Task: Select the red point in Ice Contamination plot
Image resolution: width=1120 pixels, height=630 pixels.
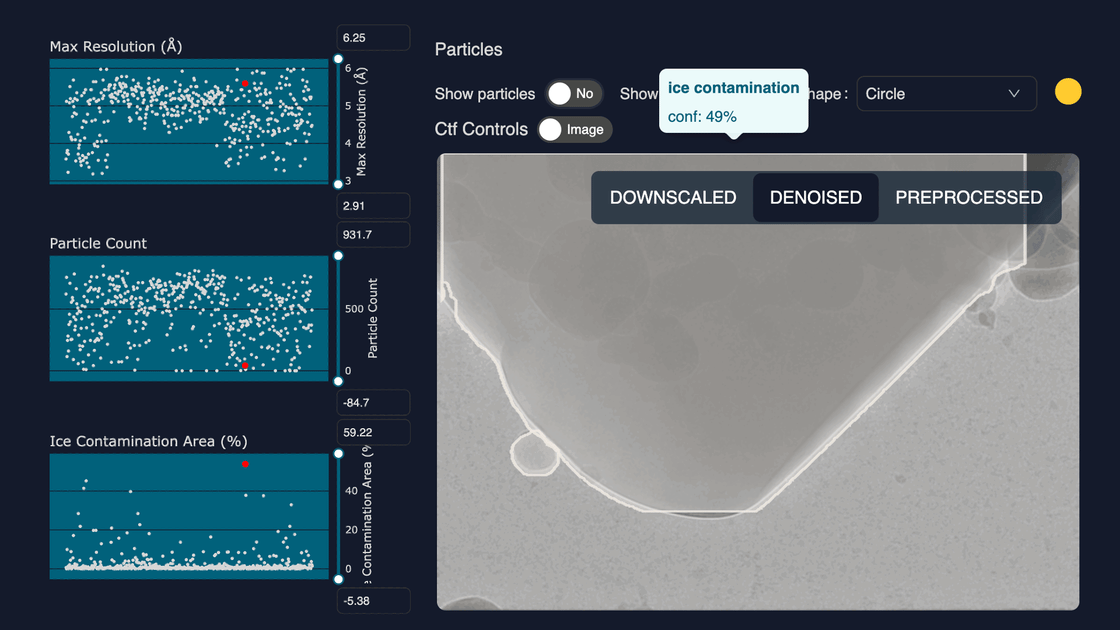Action: 245,465
